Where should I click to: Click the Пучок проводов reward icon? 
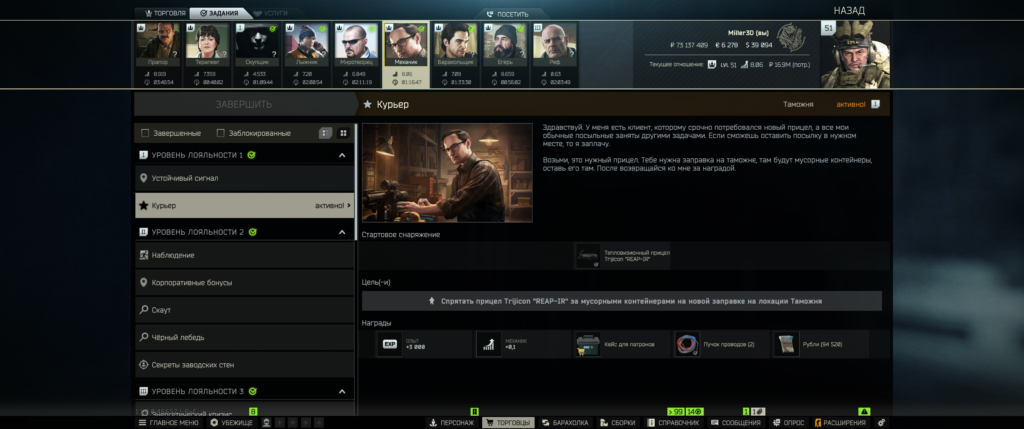[687, 344]
